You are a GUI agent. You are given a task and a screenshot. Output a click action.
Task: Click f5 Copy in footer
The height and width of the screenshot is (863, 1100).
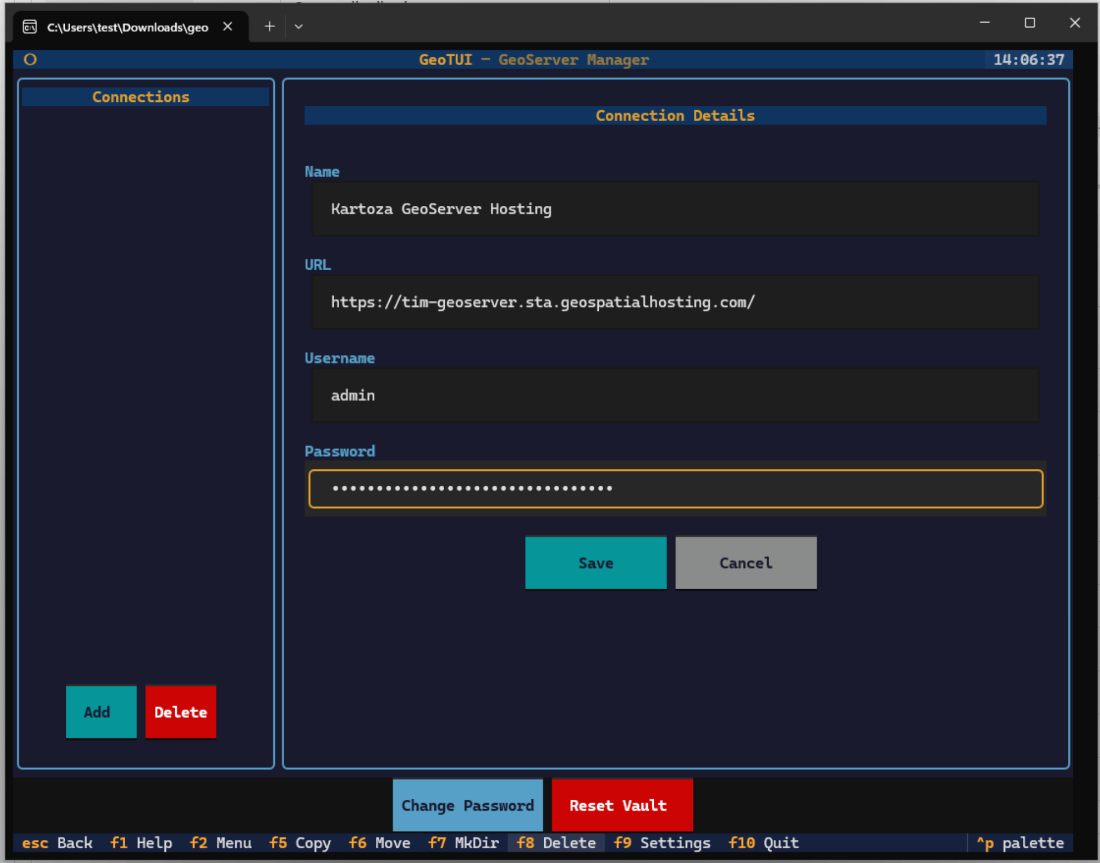tap(300, 843)
